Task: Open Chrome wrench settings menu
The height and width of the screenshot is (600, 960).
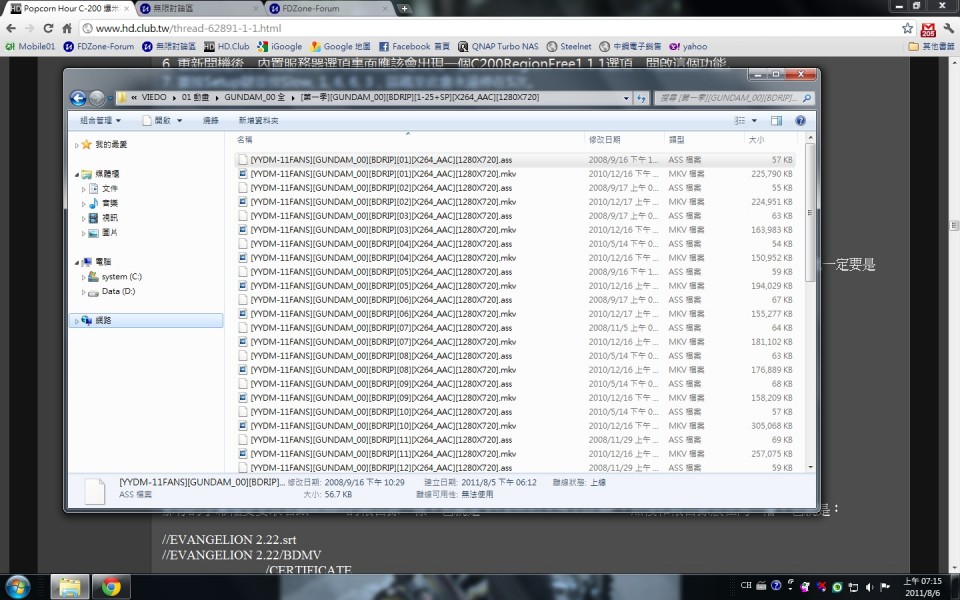Action: (x=948, y=28)
